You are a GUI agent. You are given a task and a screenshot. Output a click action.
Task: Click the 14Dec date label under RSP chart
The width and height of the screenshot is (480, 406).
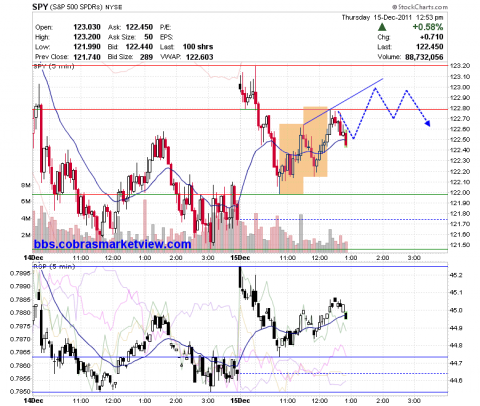pyautogui.click(x=33, y=401)
